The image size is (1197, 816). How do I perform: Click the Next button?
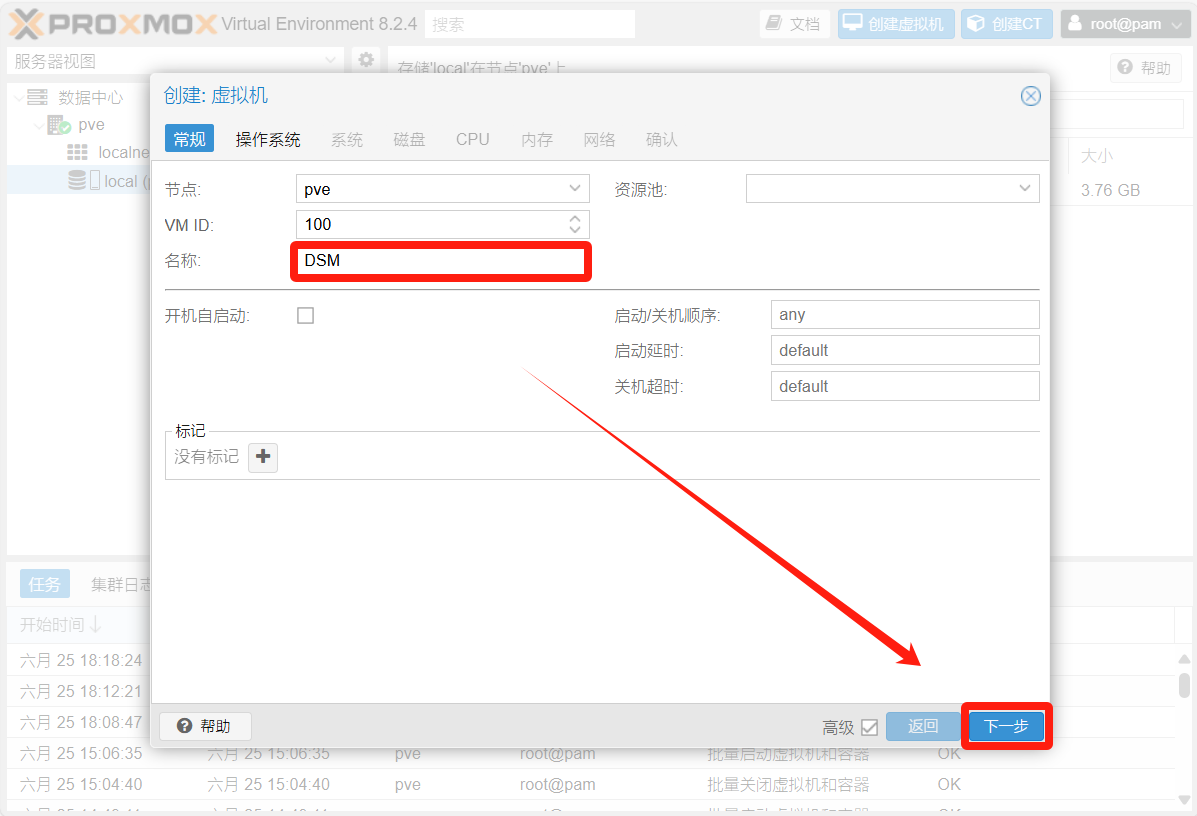click(1006, 727)
